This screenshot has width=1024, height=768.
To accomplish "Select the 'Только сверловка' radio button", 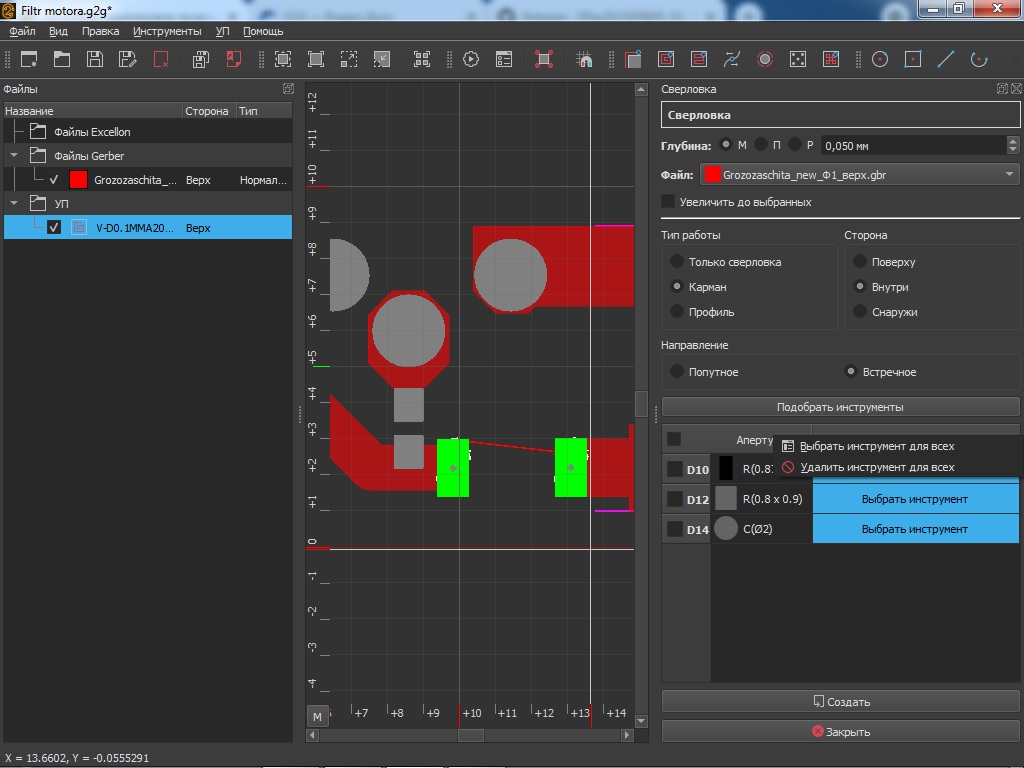I will pos(678,262).
